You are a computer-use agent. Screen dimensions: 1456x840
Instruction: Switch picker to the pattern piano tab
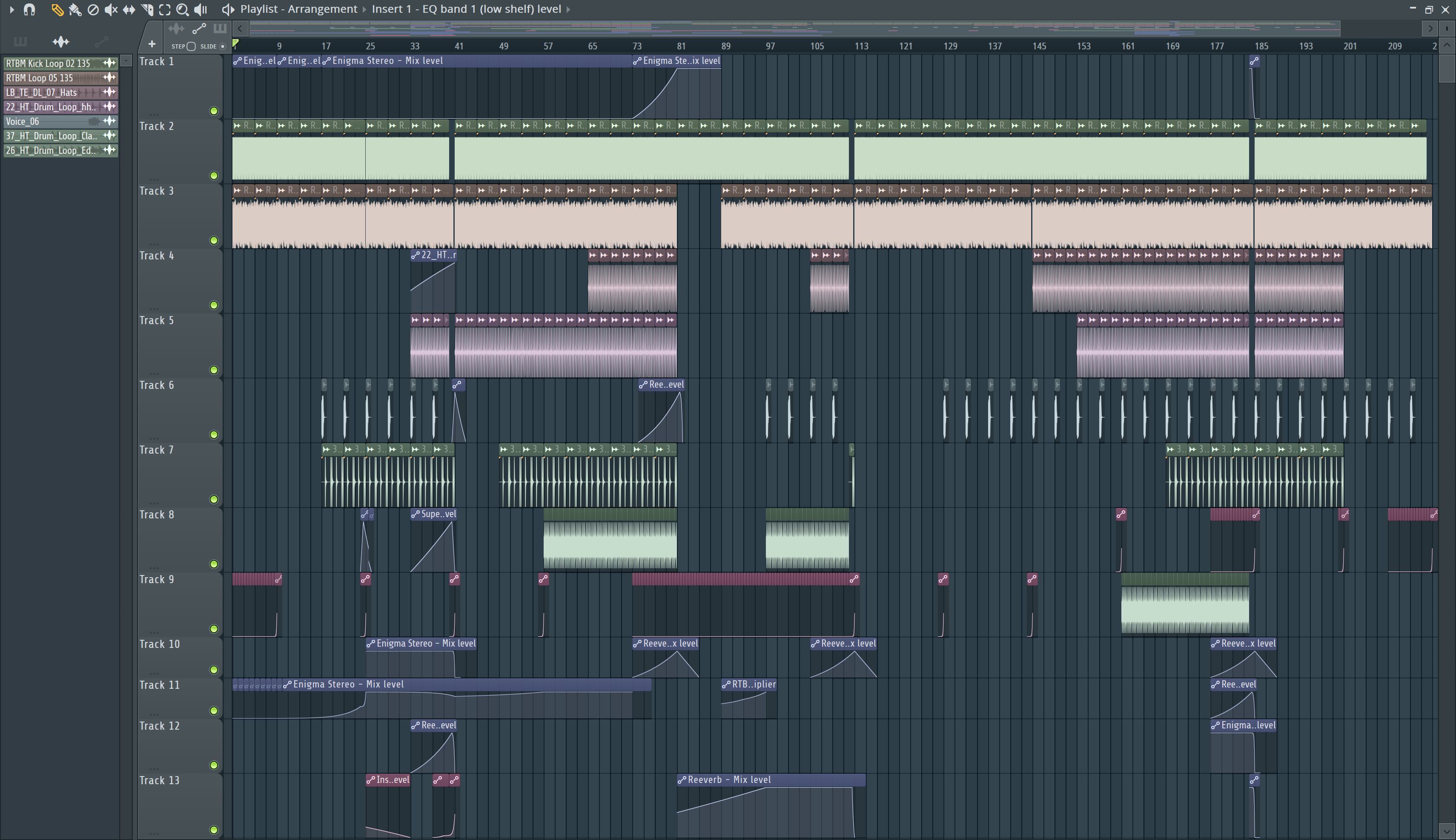tap(20, 42)
